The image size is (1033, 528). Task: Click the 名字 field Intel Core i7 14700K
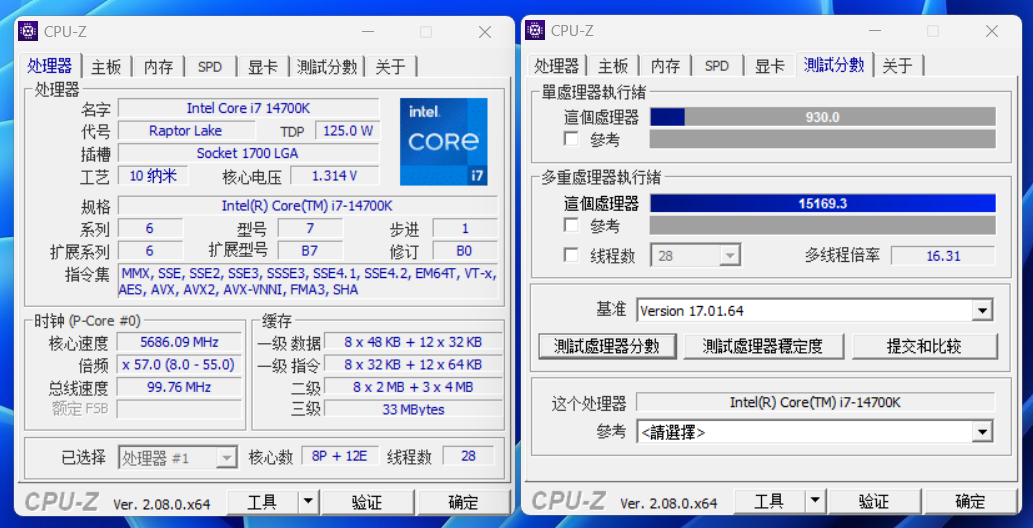pyautogui.click(x=248, y=108)
